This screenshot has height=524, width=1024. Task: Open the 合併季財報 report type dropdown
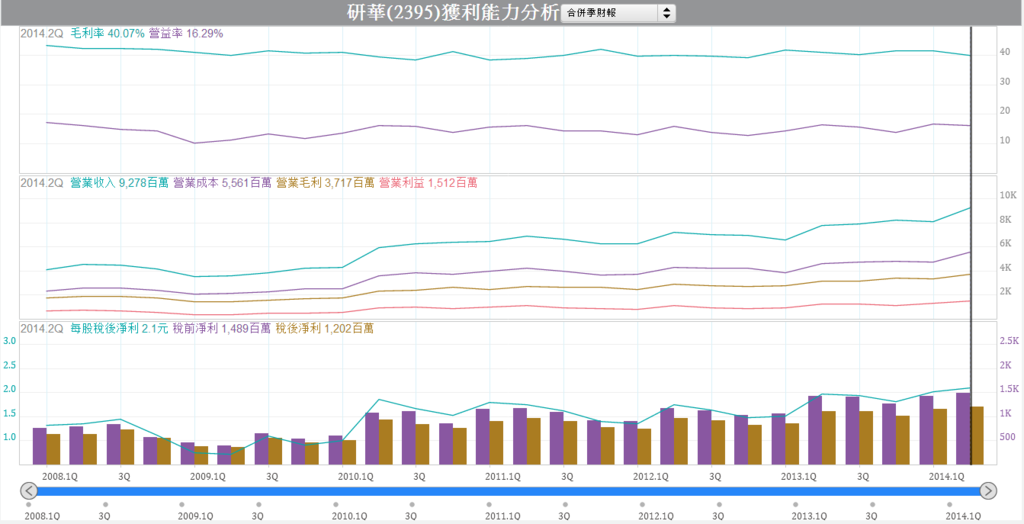tap(618, 13)
